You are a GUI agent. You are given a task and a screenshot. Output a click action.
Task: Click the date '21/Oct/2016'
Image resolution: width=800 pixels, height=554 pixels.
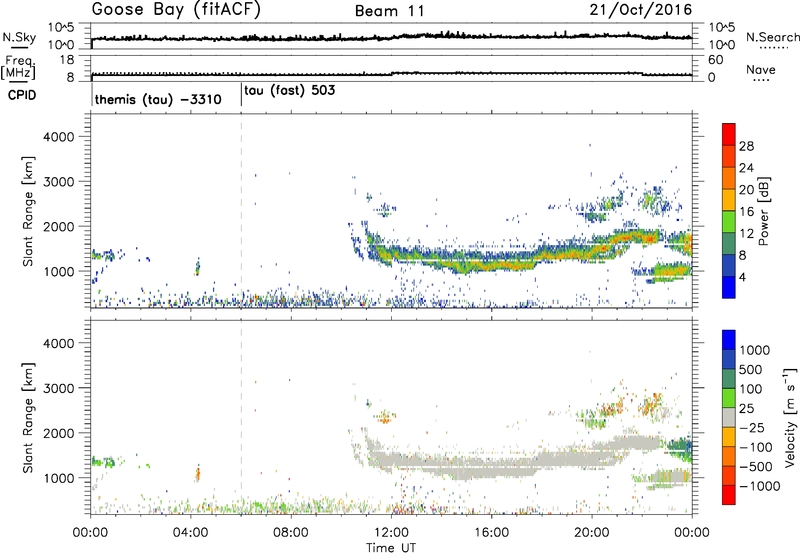pyautogui.click(x=641, y=10)
